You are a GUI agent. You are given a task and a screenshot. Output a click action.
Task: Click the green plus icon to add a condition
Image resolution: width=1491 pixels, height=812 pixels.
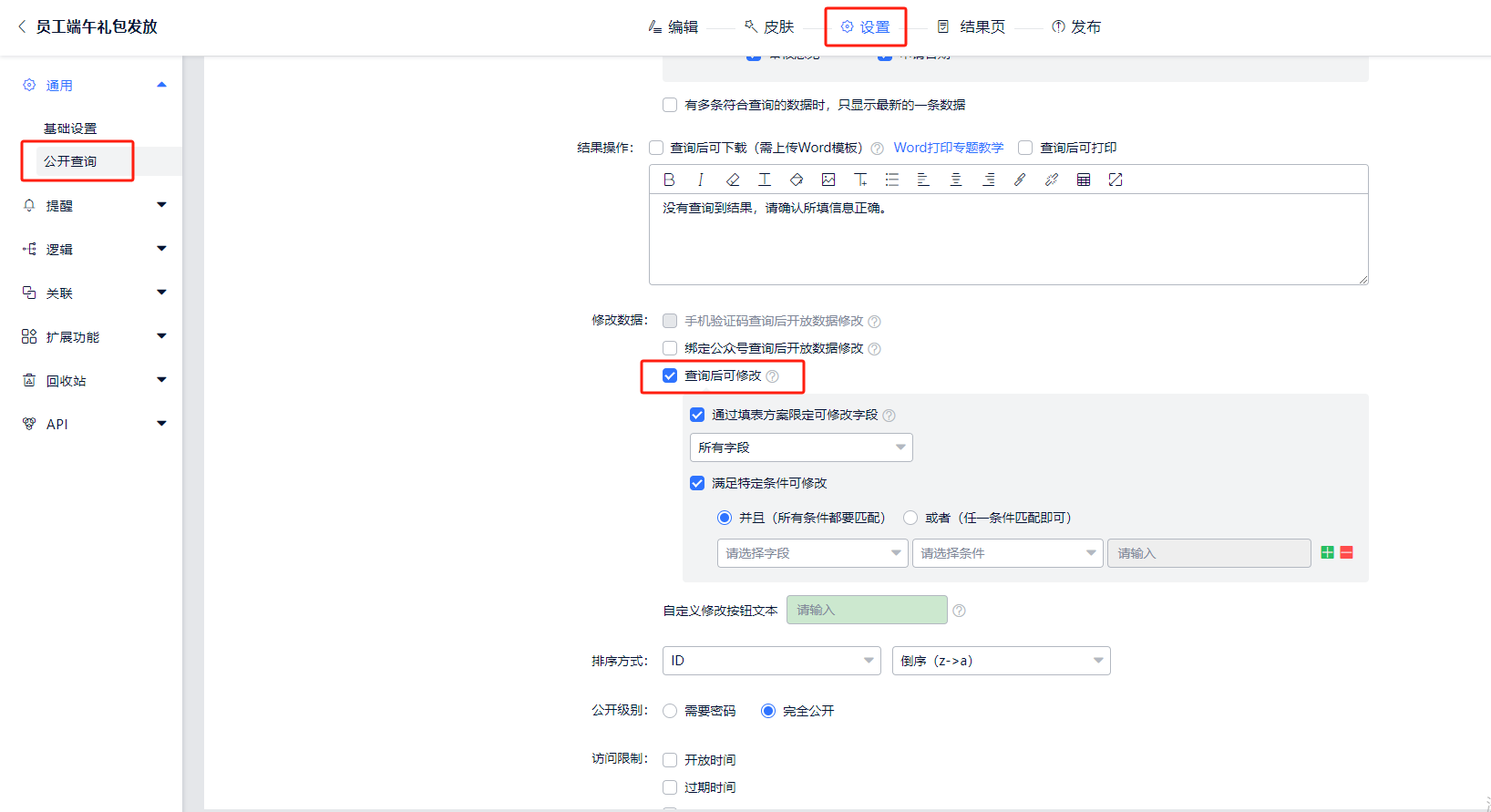[1327, 552]
